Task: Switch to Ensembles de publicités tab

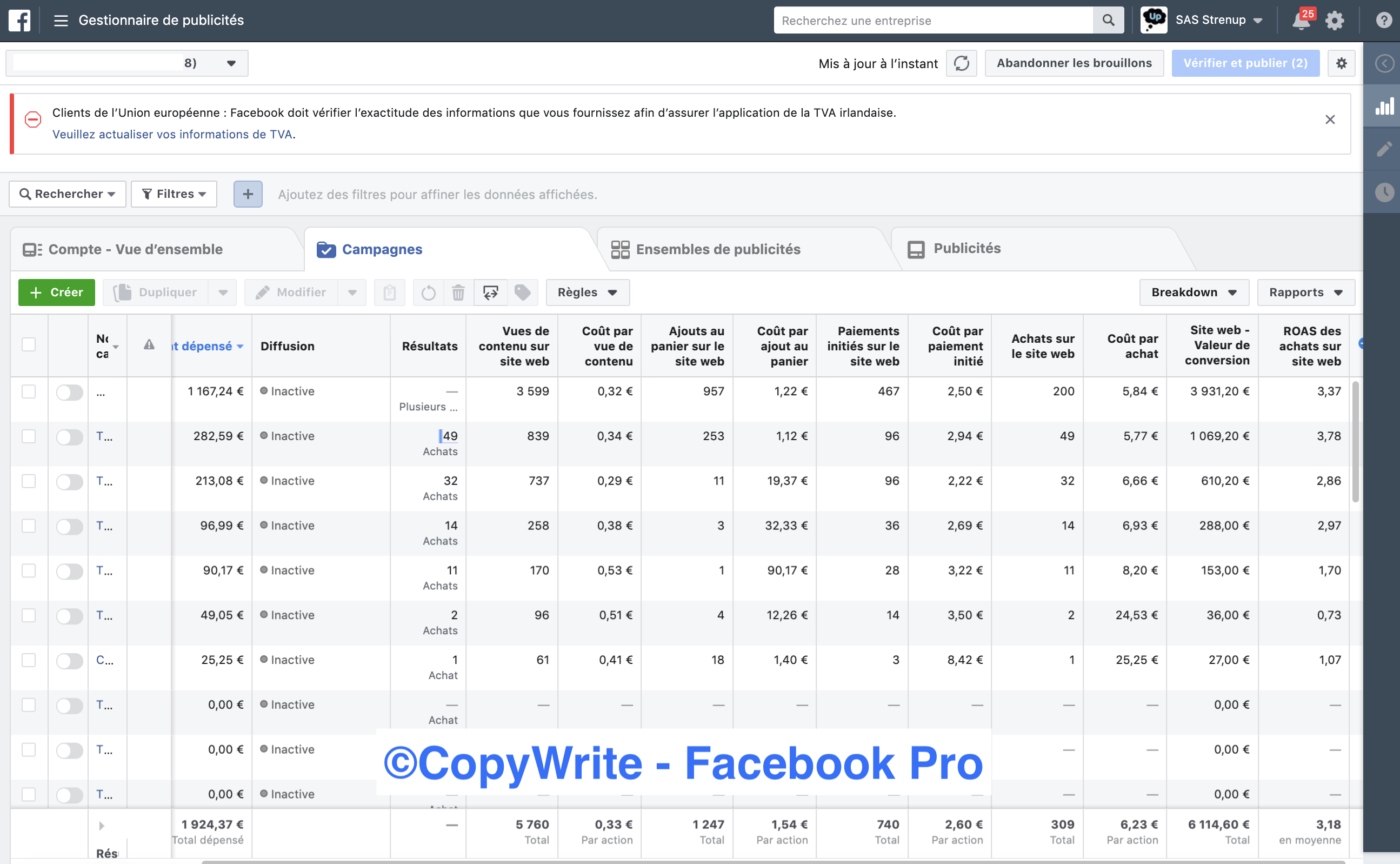Action: pyautogui.click(x=717, y=249)
